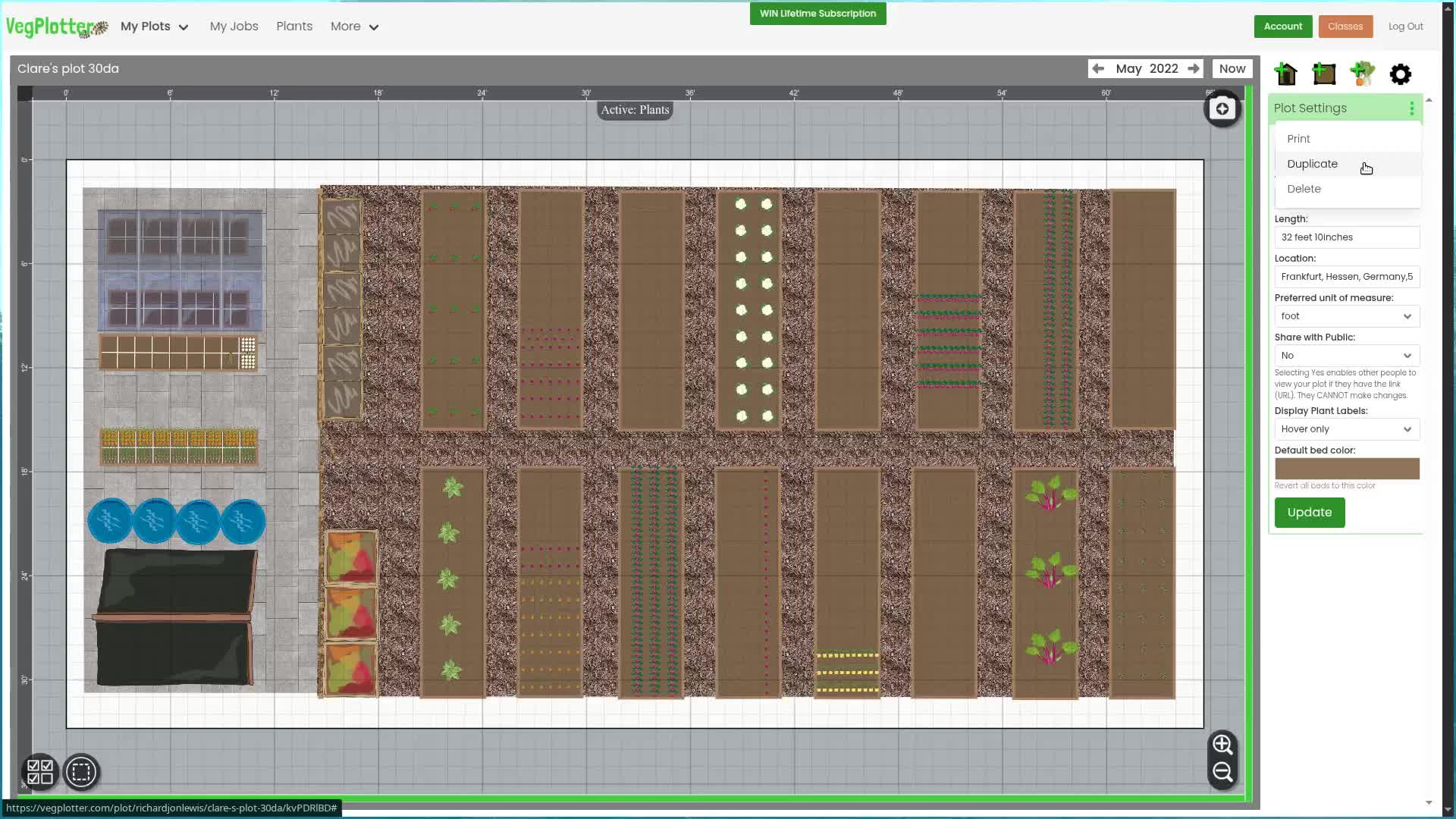
Task: Change Share with Public selection
Action: pos(1346,355)
